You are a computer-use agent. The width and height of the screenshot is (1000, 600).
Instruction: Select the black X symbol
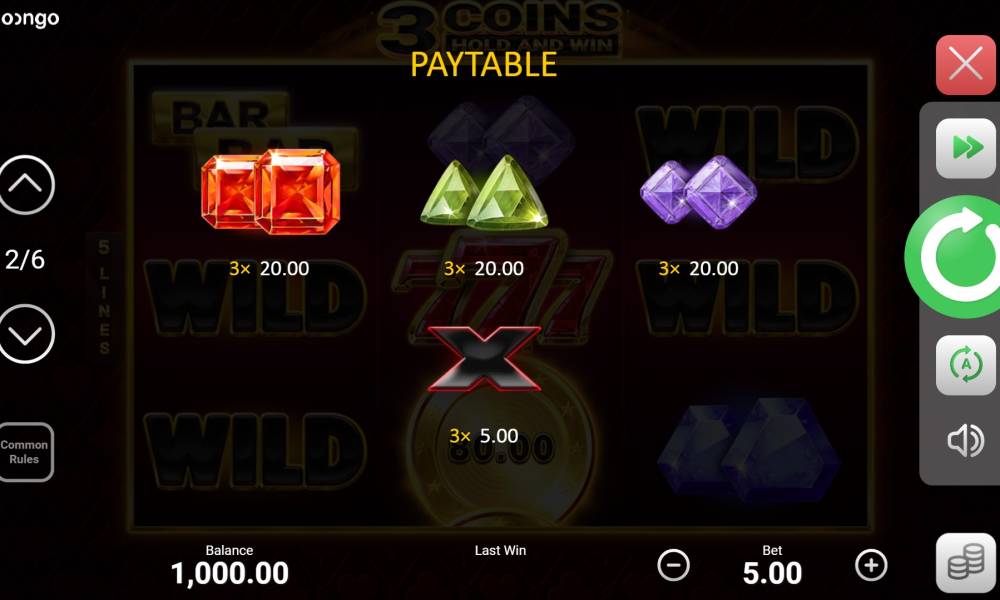tap(484, 358)
